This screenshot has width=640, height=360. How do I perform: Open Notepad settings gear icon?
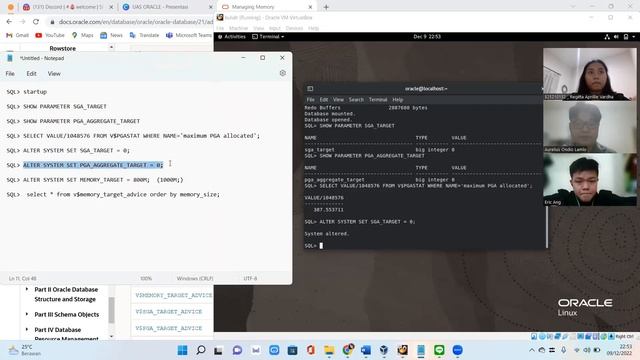(282, 73)
